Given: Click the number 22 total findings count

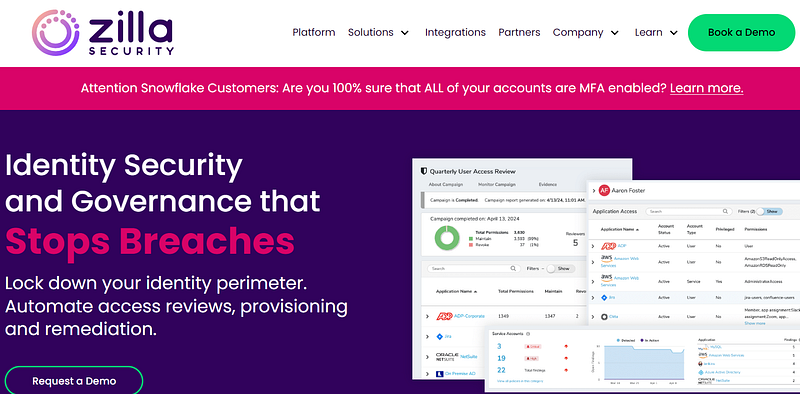Looking at the screenshot, I should (501, 370).
